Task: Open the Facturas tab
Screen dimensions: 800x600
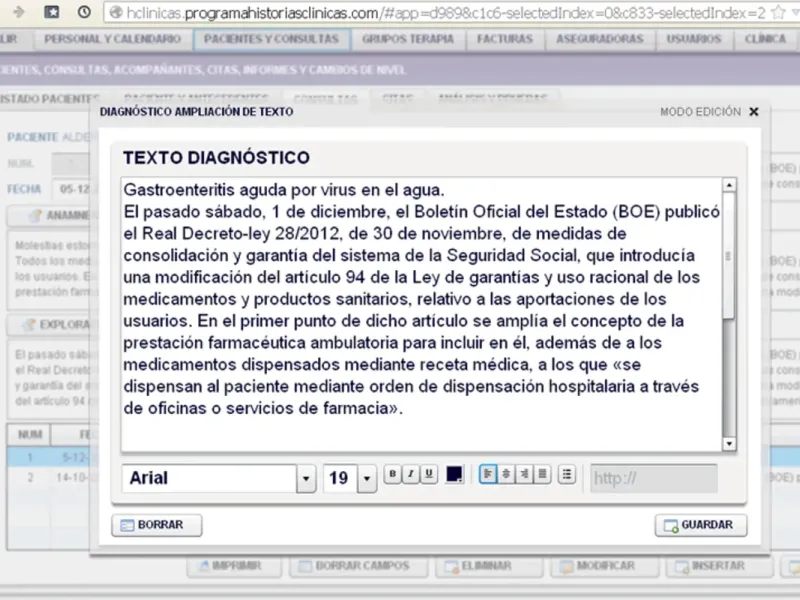Action: tap(505, 39)
